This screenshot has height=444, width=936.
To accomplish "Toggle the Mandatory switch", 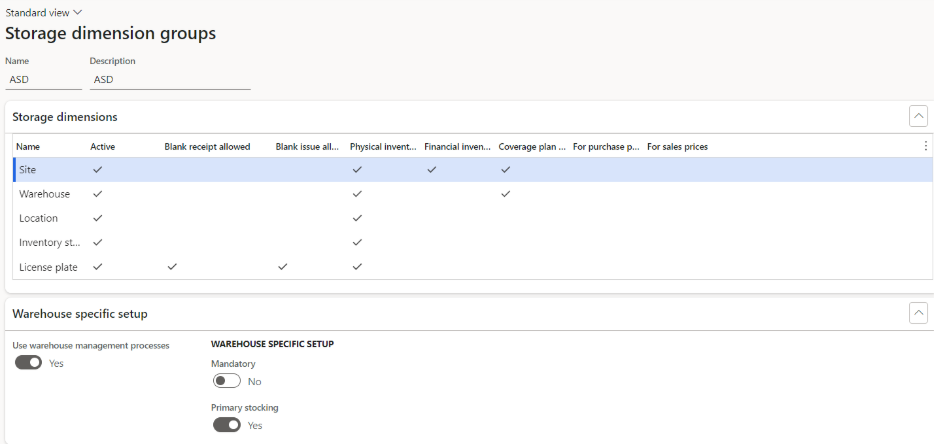I will pyautogui.click(x=227, y=381).
